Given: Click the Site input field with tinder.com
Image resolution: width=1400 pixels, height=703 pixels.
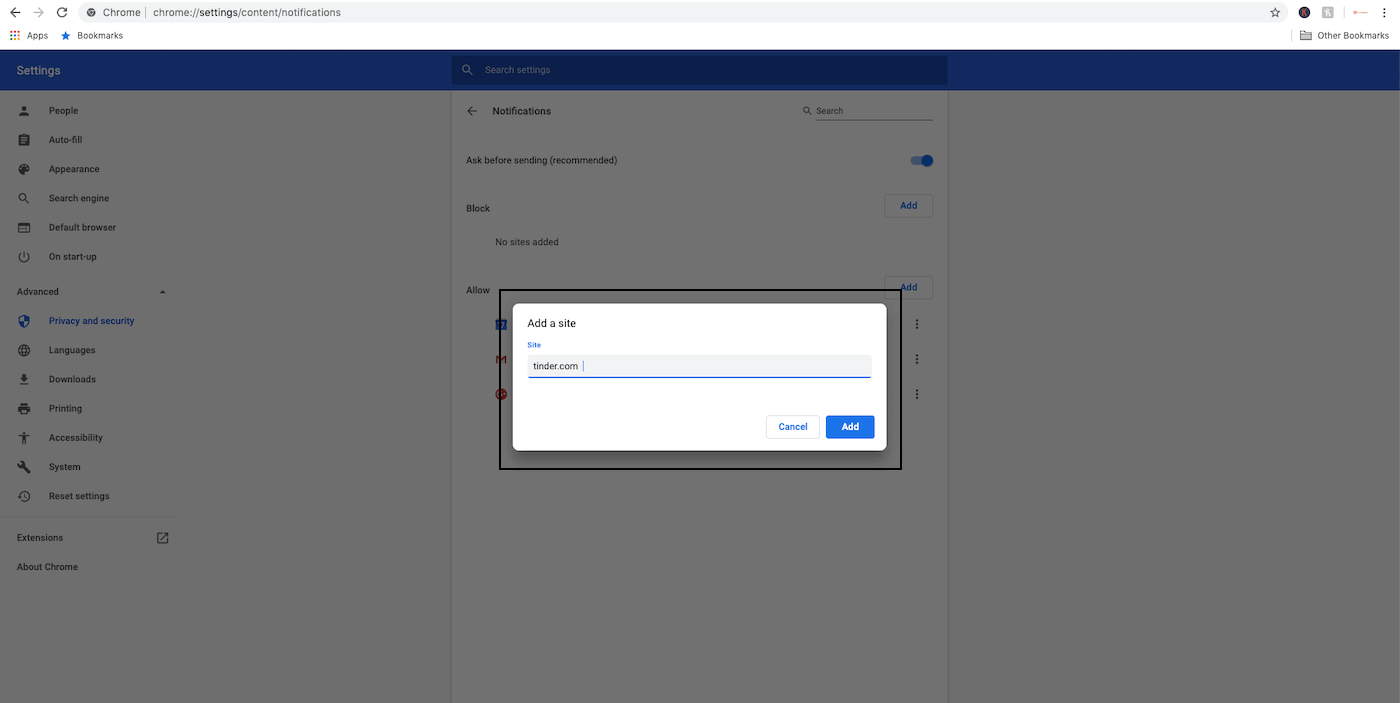Looking at the screenshot, I should (699, 366).
